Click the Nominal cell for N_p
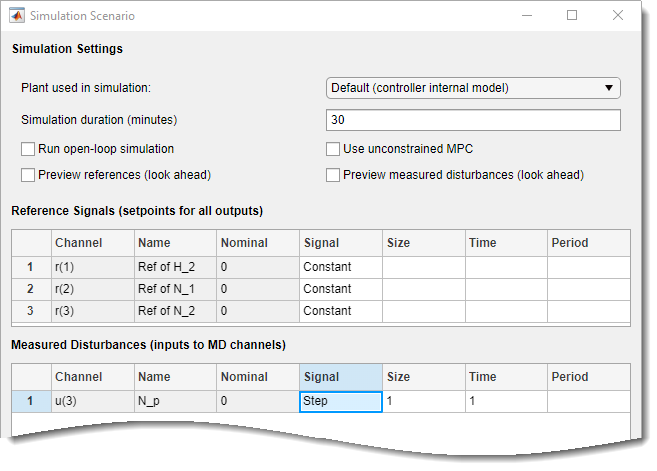Image resolution: width=657 pixels, height=471 pixels. coord(258,401)
